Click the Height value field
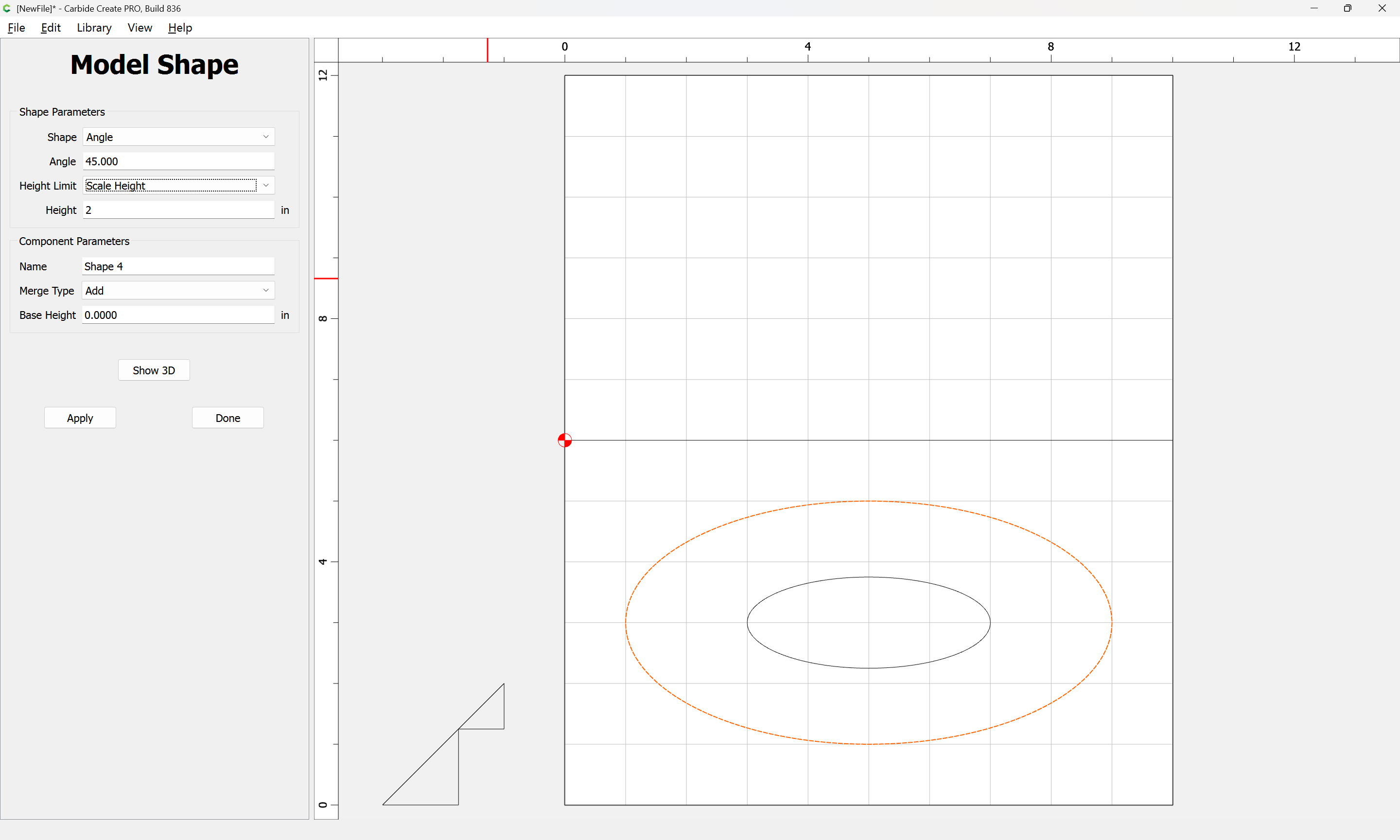 [178, 210]
